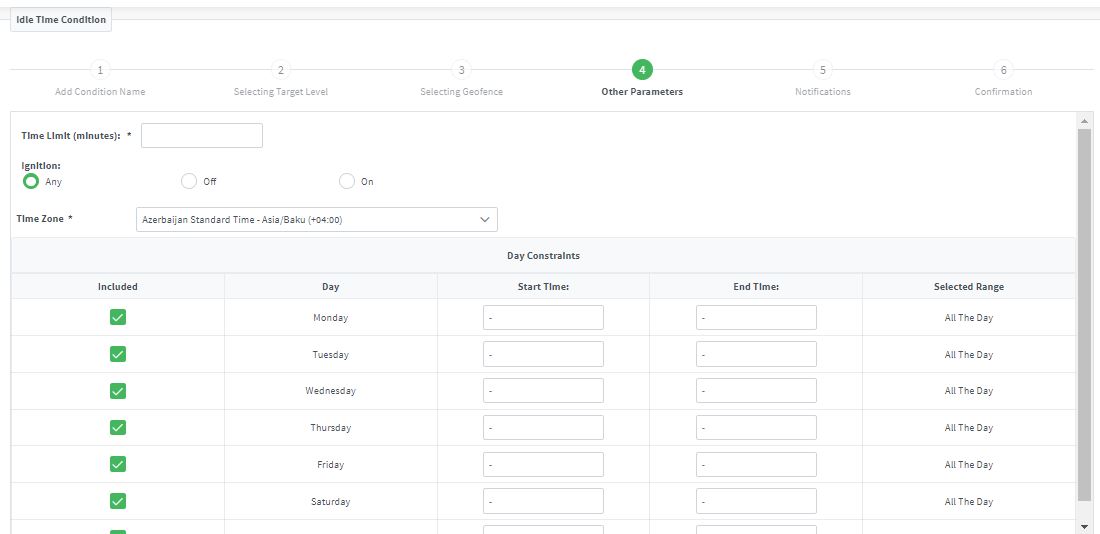1100x534 pixels.
Task: Click the Time Zone field label
Action: [45, 219]
